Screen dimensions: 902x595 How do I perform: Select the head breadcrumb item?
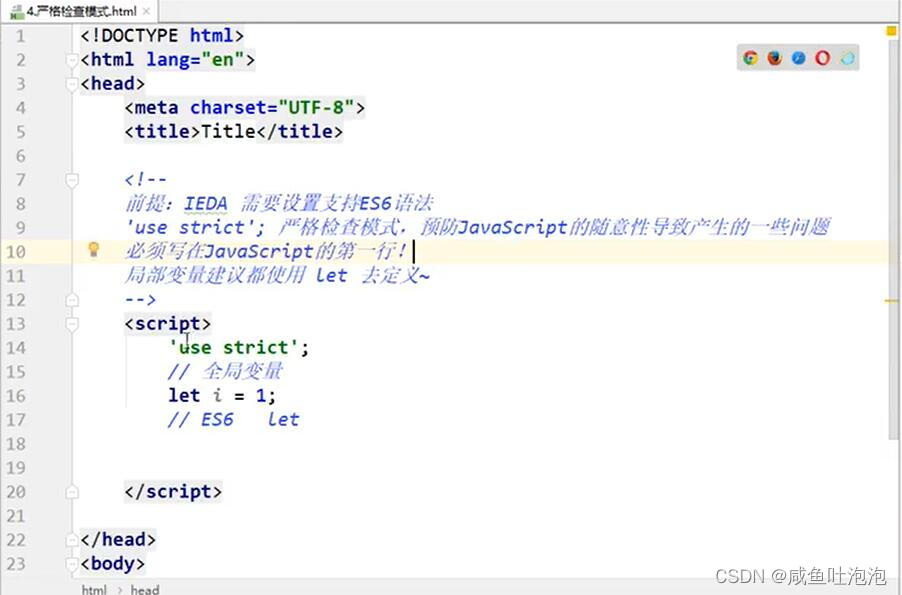point(144,589)
